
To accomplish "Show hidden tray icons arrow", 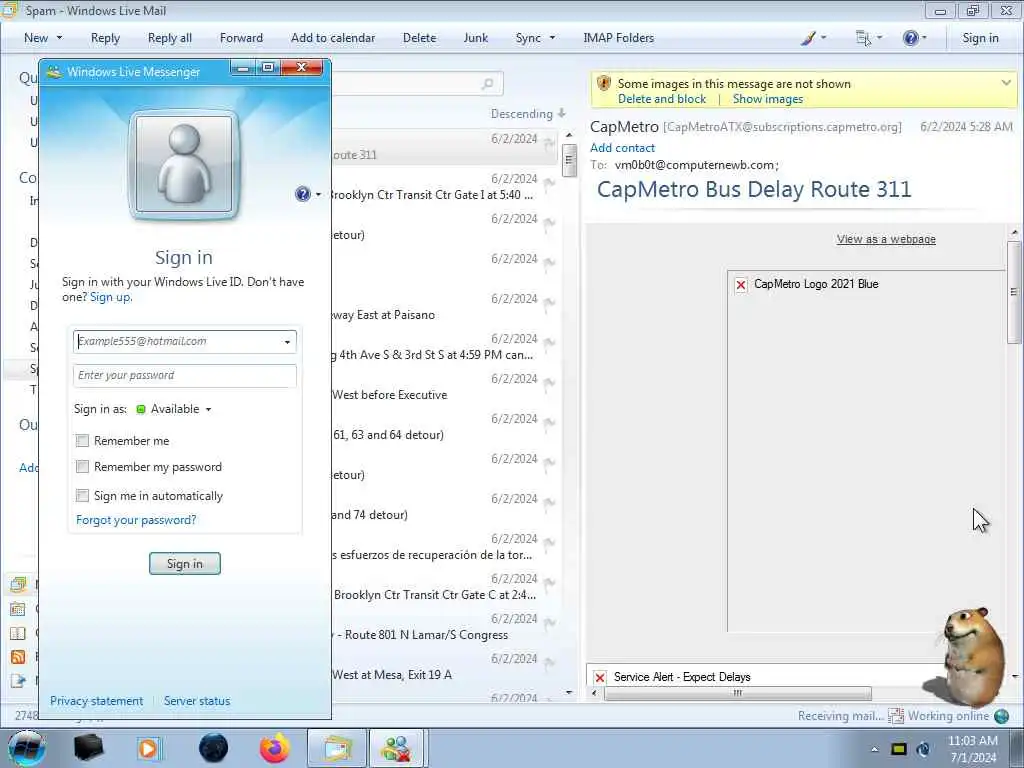I will 874,749.
